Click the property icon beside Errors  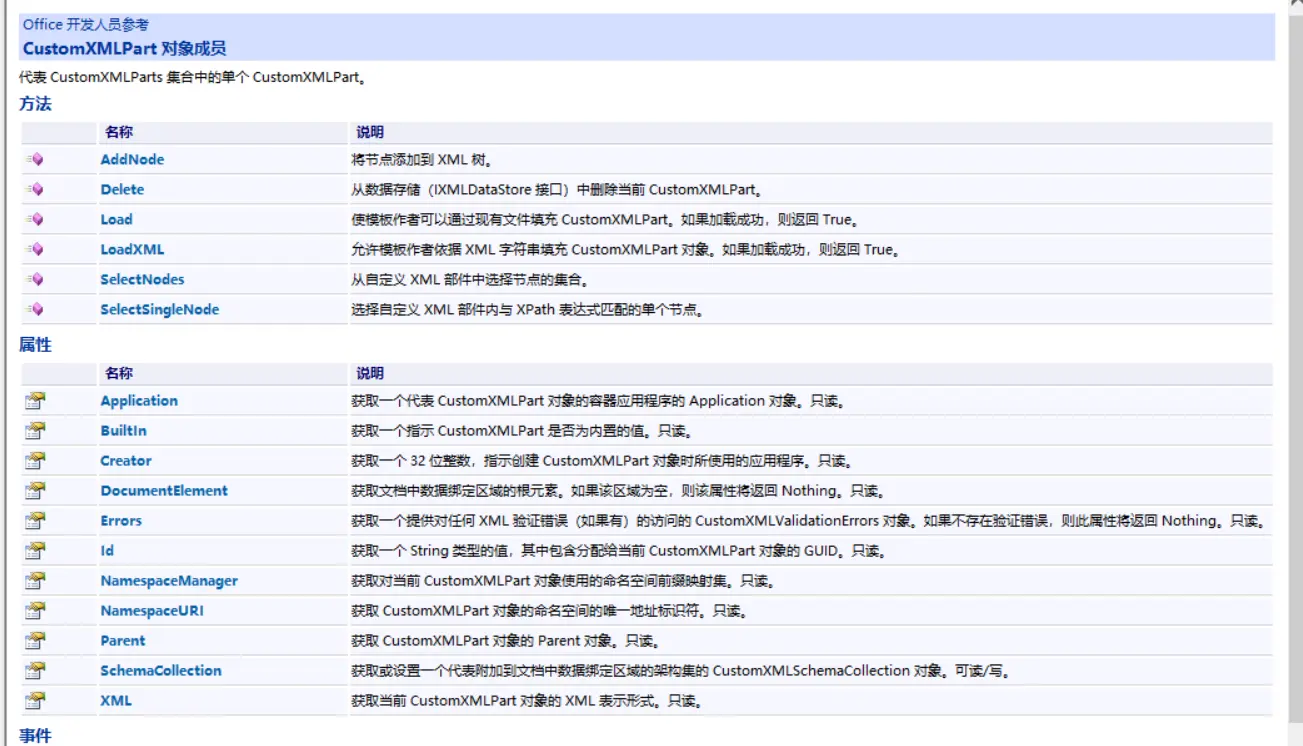[35, 521]
